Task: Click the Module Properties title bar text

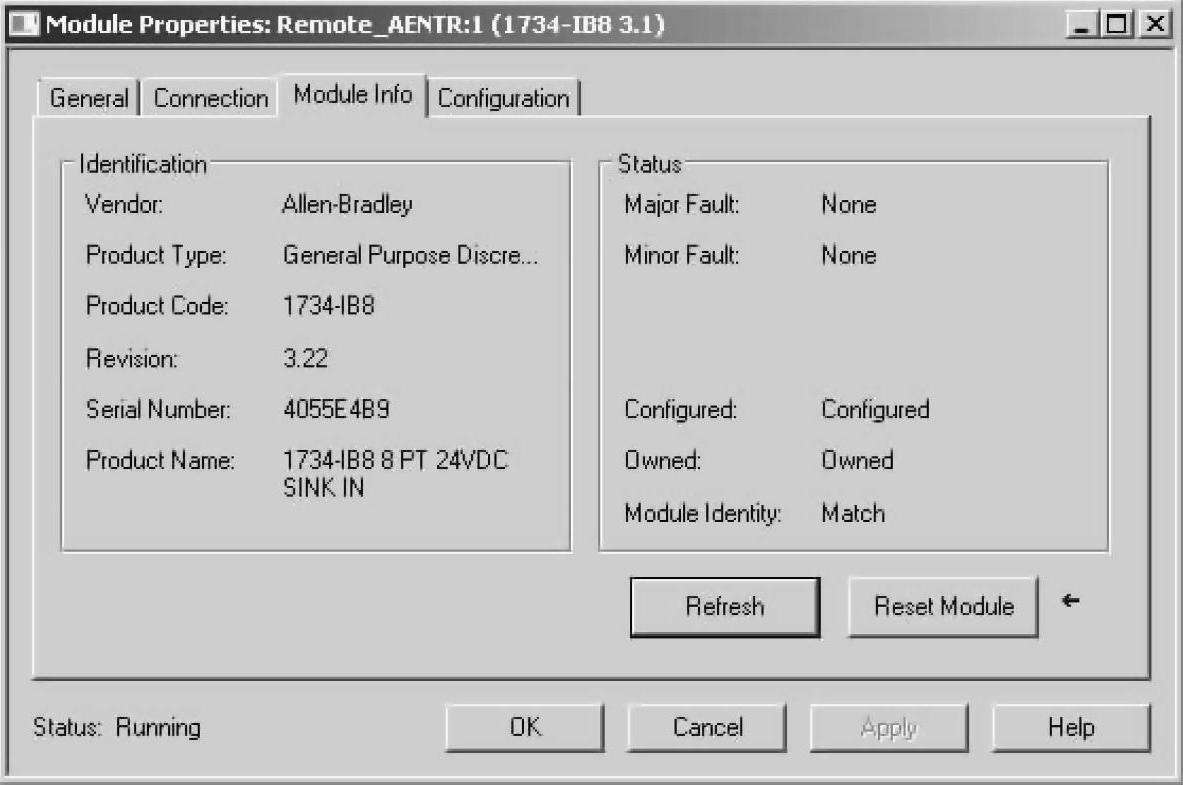Action: 355,24
